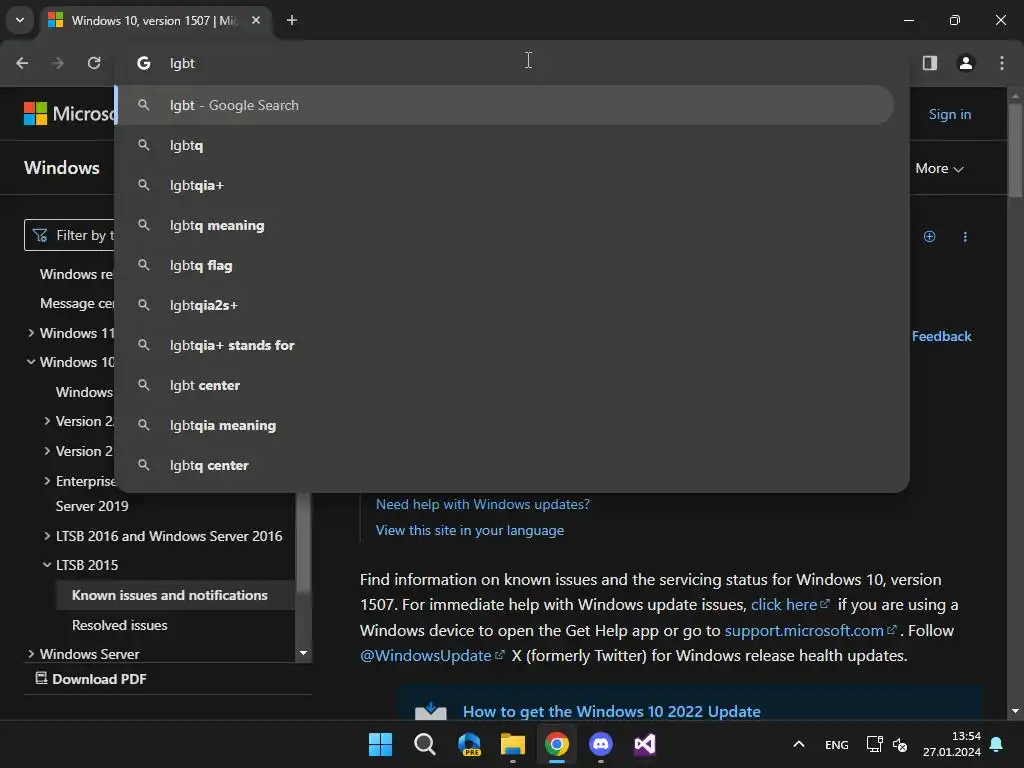The height and width of the screenshot is (768, 1024).
Task: Click the browser forward arrow
Action: point(58,63)
